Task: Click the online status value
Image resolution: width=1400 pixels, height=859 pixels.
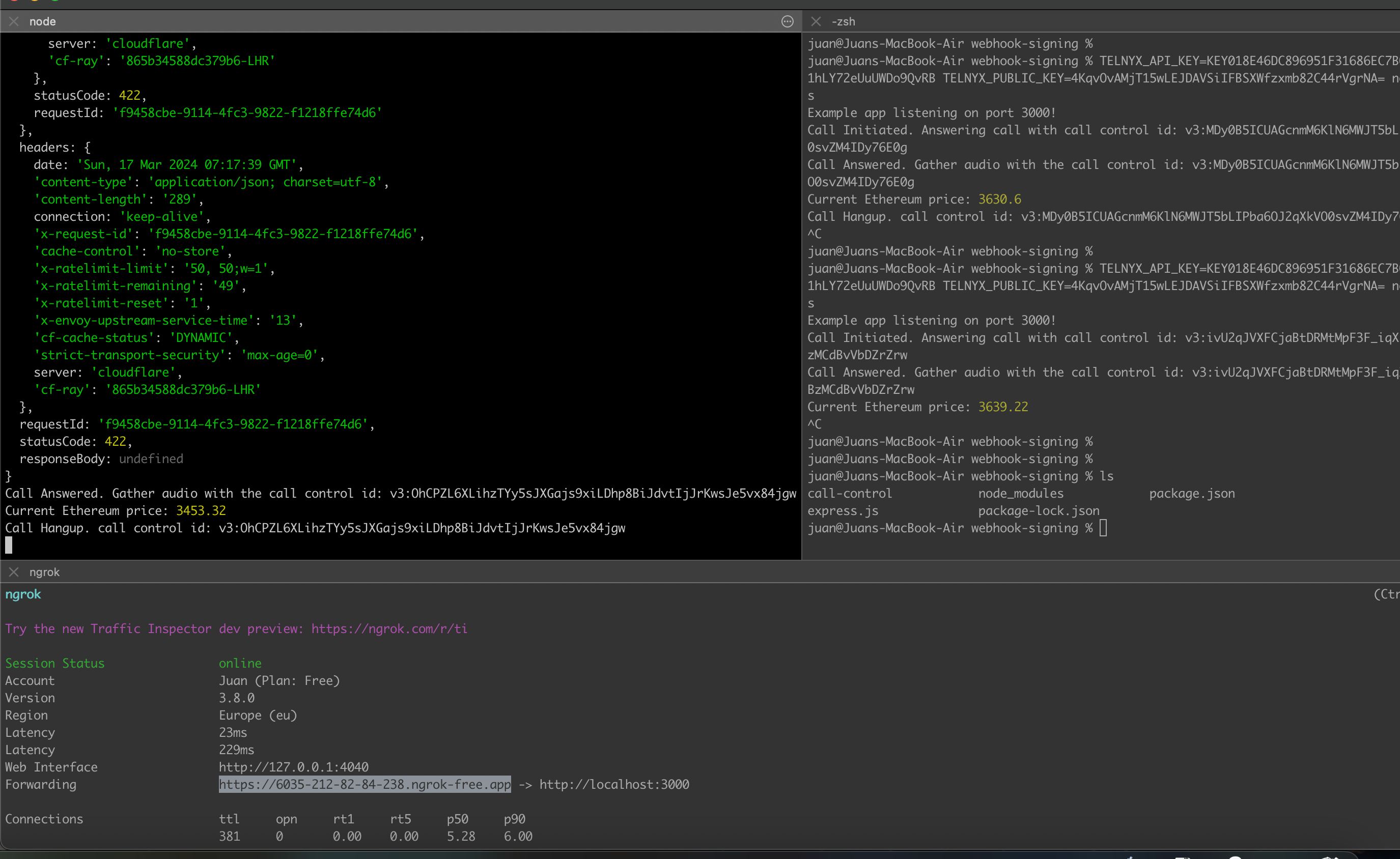Action: (x=240, y=664)
